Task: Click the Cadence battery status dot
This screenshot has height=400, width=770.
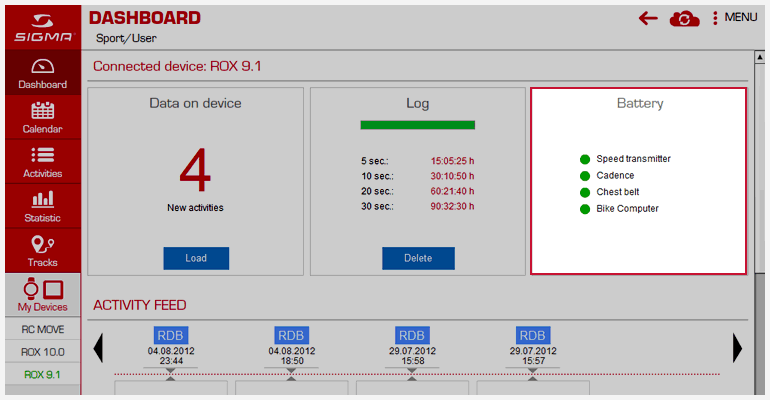Action: [584, 176]
